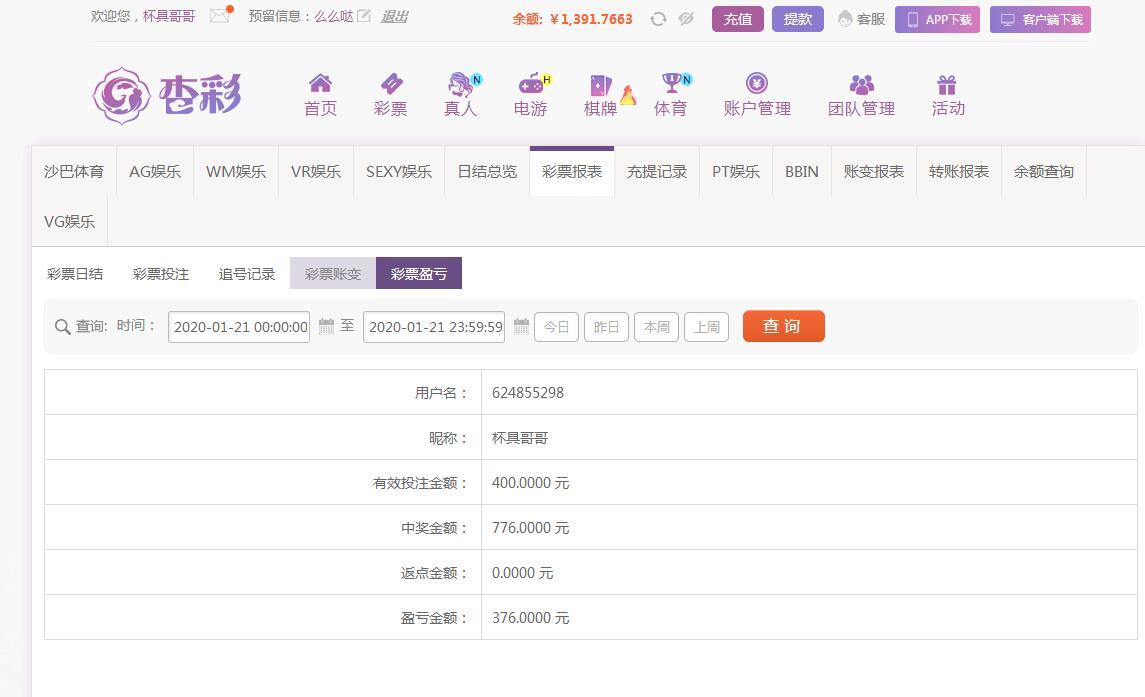The height and width of the screenshot is (697, 1145).
Task: Refresh the account balance
Action: (x=658, y=19)
